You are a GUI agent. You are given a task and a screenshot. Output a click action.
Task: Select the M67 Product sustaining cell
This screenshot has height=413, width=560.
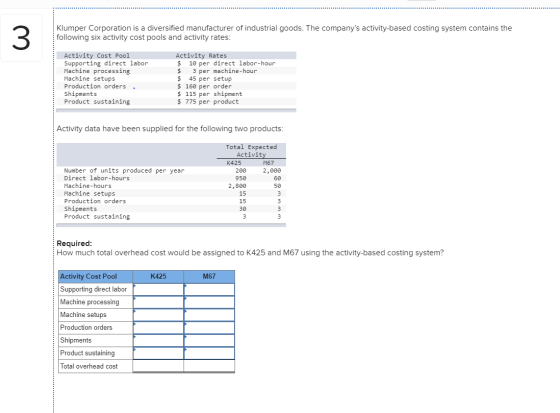click(x=209, y=353)
